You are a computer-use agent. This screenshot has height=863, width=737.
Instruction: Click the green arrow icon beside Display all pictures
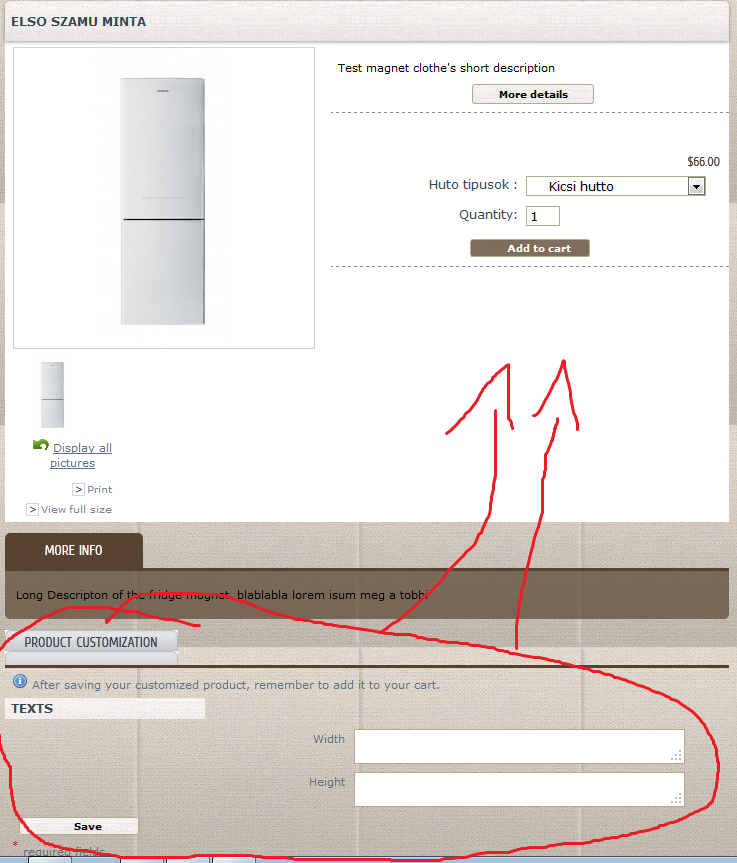[41, 445]
